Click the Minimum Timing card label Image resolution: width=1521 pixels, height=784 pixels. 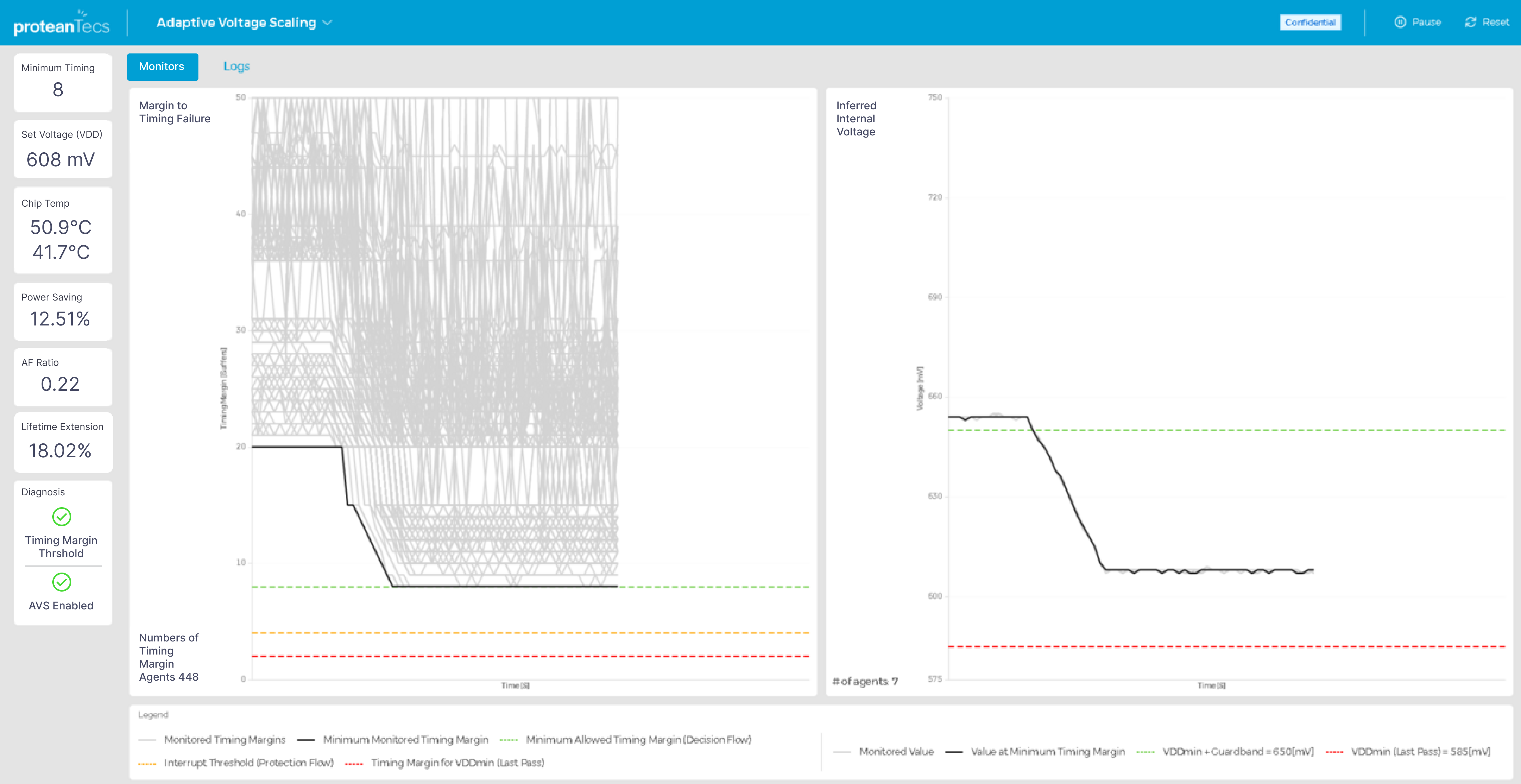58,68
